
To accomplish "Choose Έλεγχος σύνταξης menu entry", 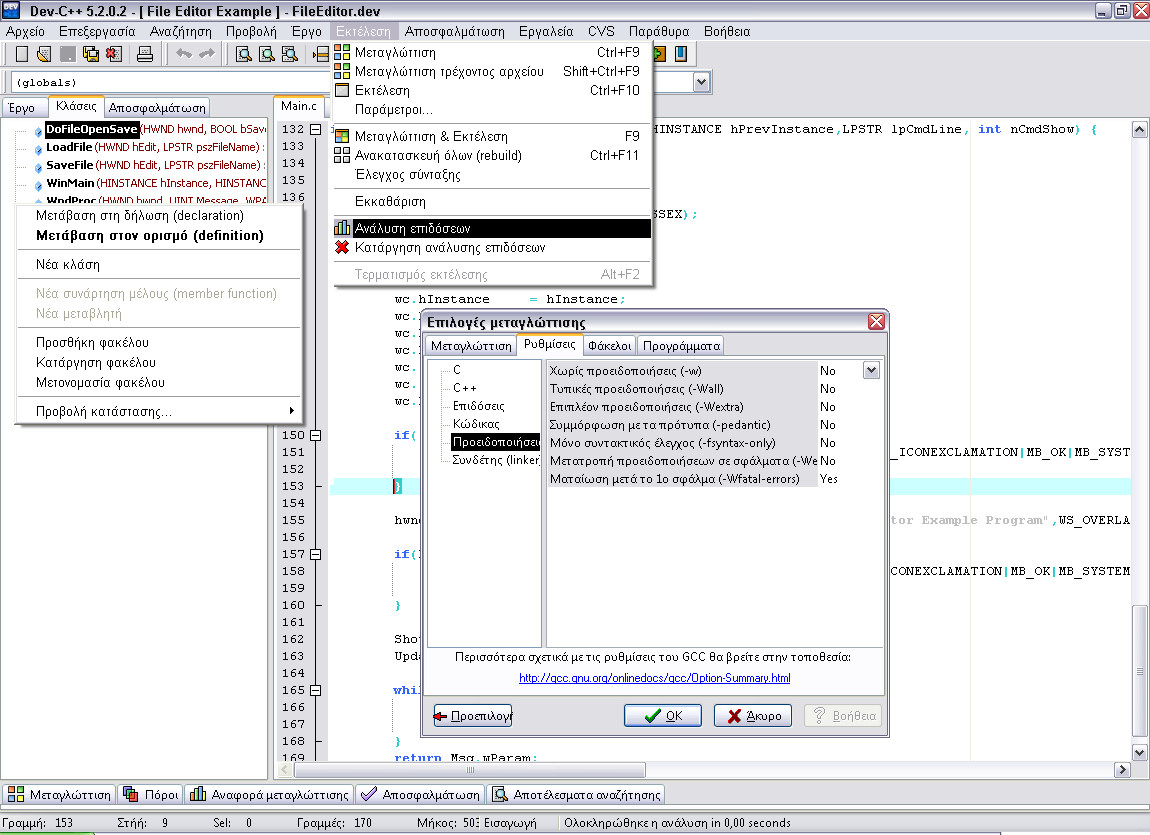I will [492, 174].
